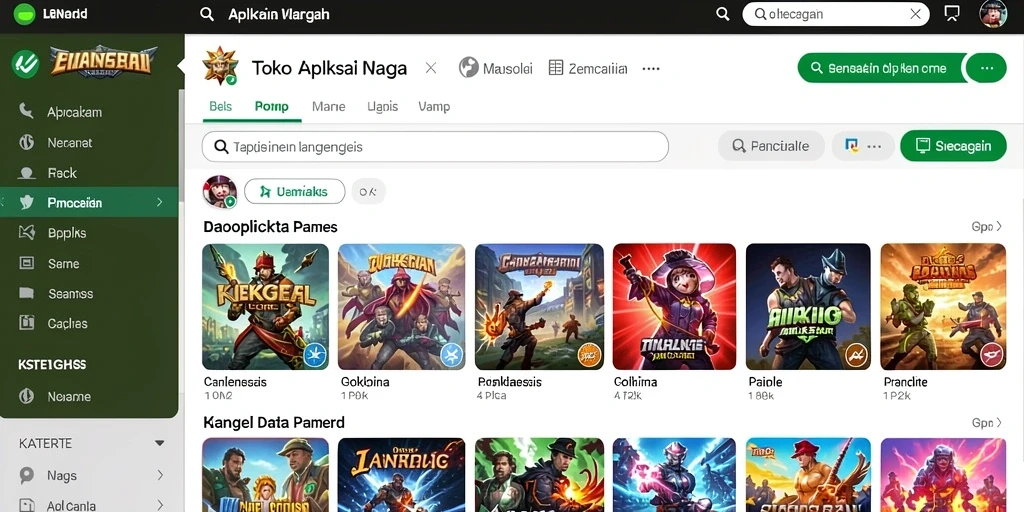
Task: Clear the top search field with the X
Action: pyautogui.click(x=916, y=14)
